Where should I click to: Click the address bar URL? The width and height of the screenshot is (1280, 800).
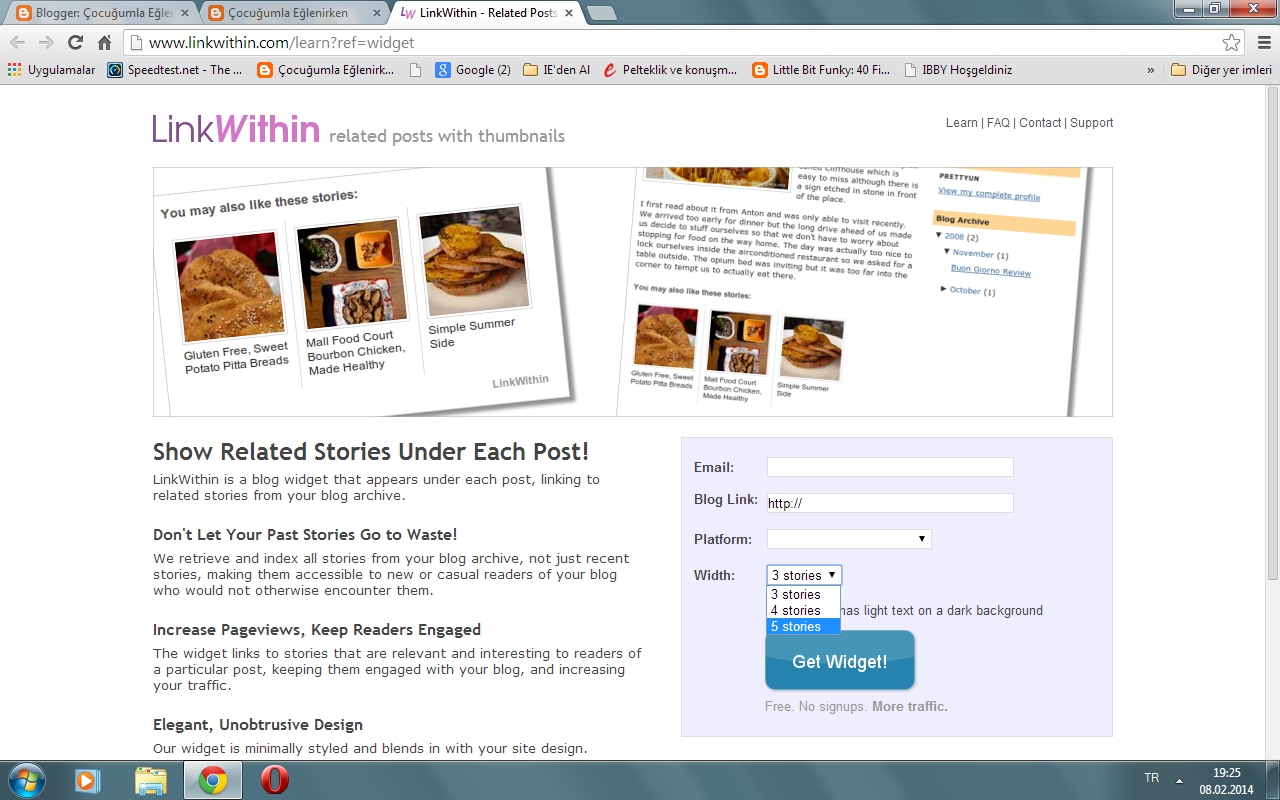tap(281, 43)
